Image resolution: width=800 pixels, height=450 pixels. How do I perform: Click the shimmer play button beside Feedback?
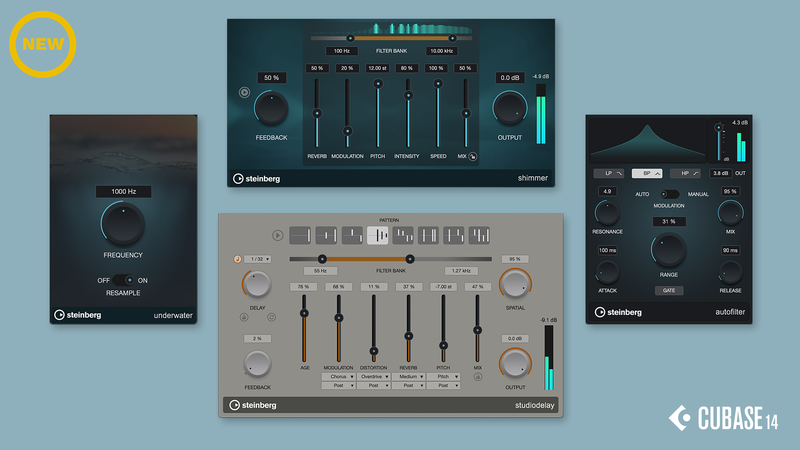click(x=244, y=92)
